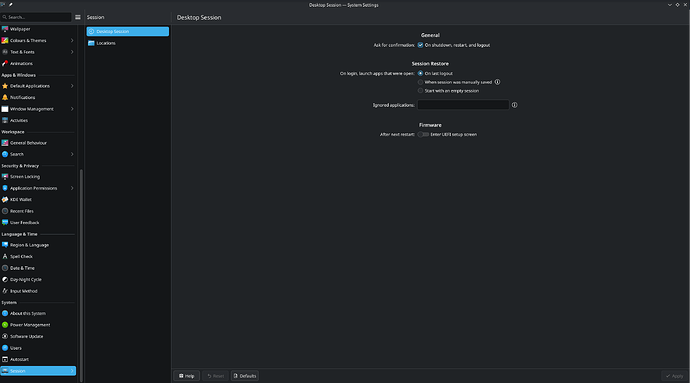690x383 pixels.
Task: Open Power Management icon
Action: [5, 325]
